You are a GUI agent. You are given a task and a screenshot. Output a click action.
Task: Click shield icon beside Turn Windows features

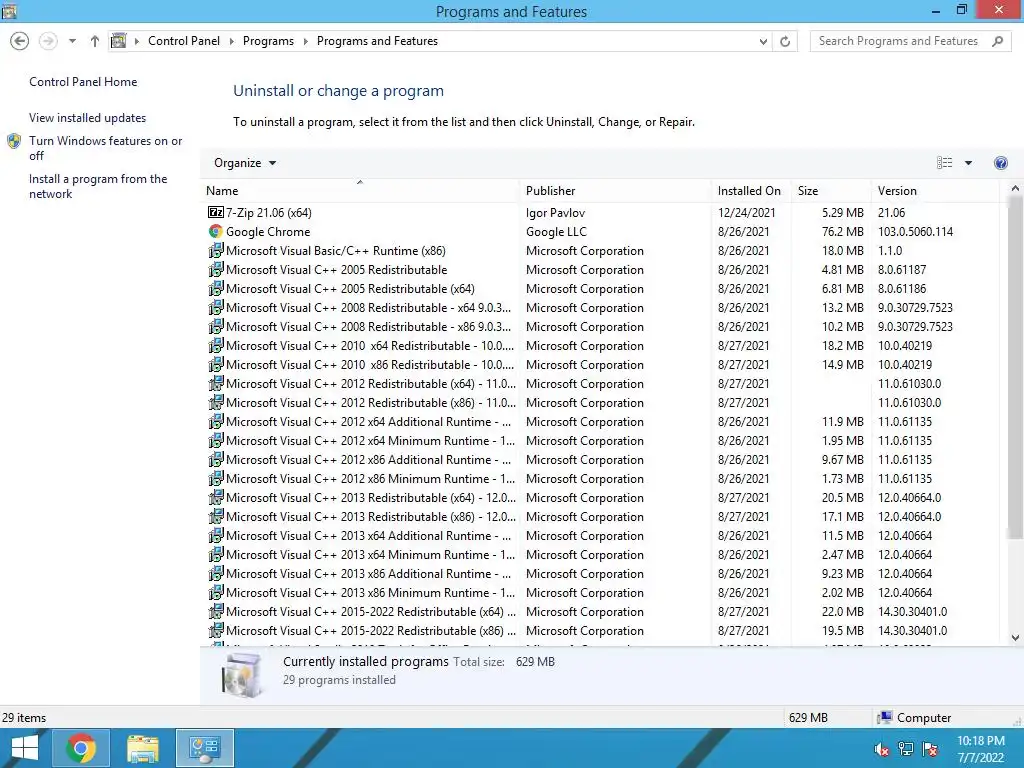click(x=14, y=141)
